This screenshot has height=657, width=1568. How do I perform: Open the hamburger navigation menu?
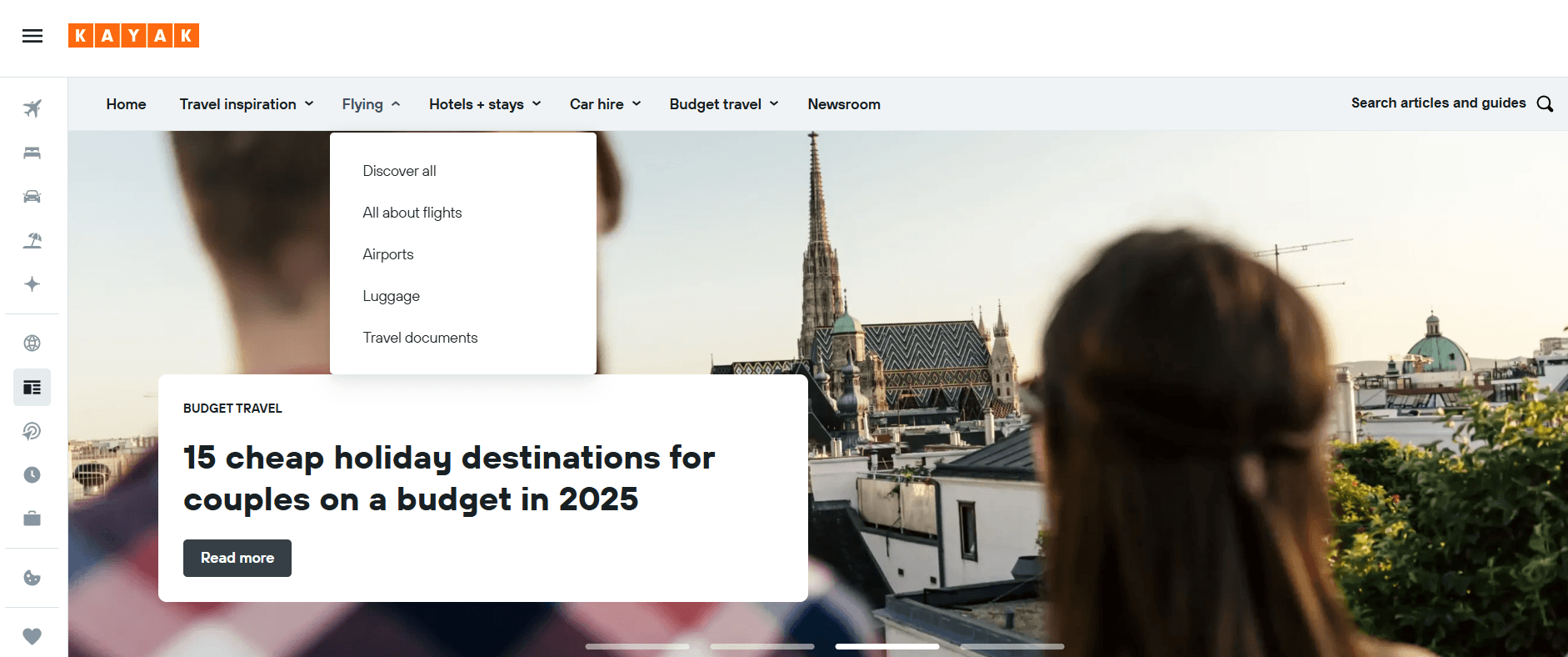click(32, 36)
